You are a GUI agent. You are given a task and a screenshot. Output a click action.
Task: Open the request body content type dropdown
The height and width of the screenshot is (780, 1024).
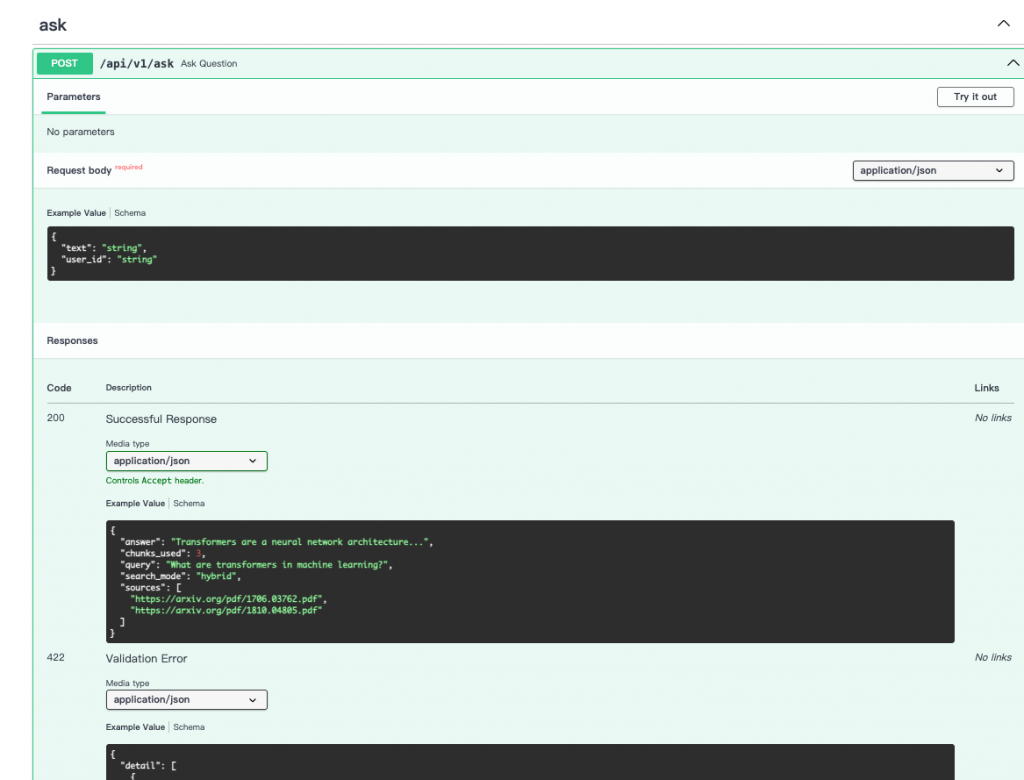point(933,171)
